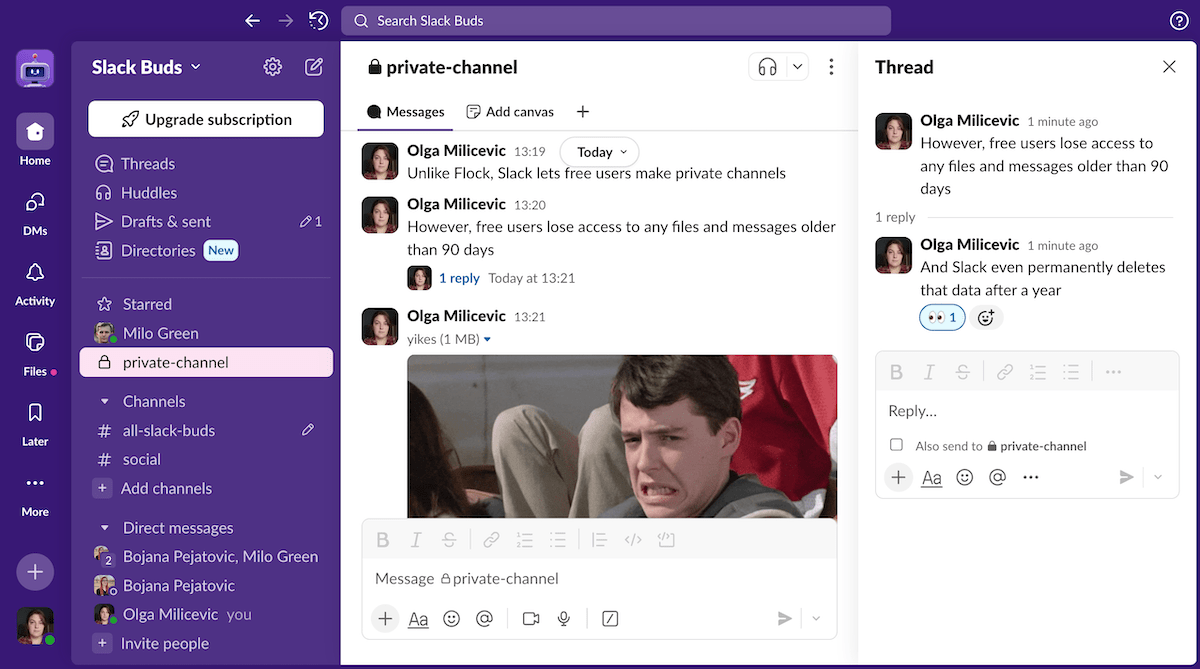Switch to the Messages tab
This screenshot has height=669, width=1200.
click(x=406, y=112)
